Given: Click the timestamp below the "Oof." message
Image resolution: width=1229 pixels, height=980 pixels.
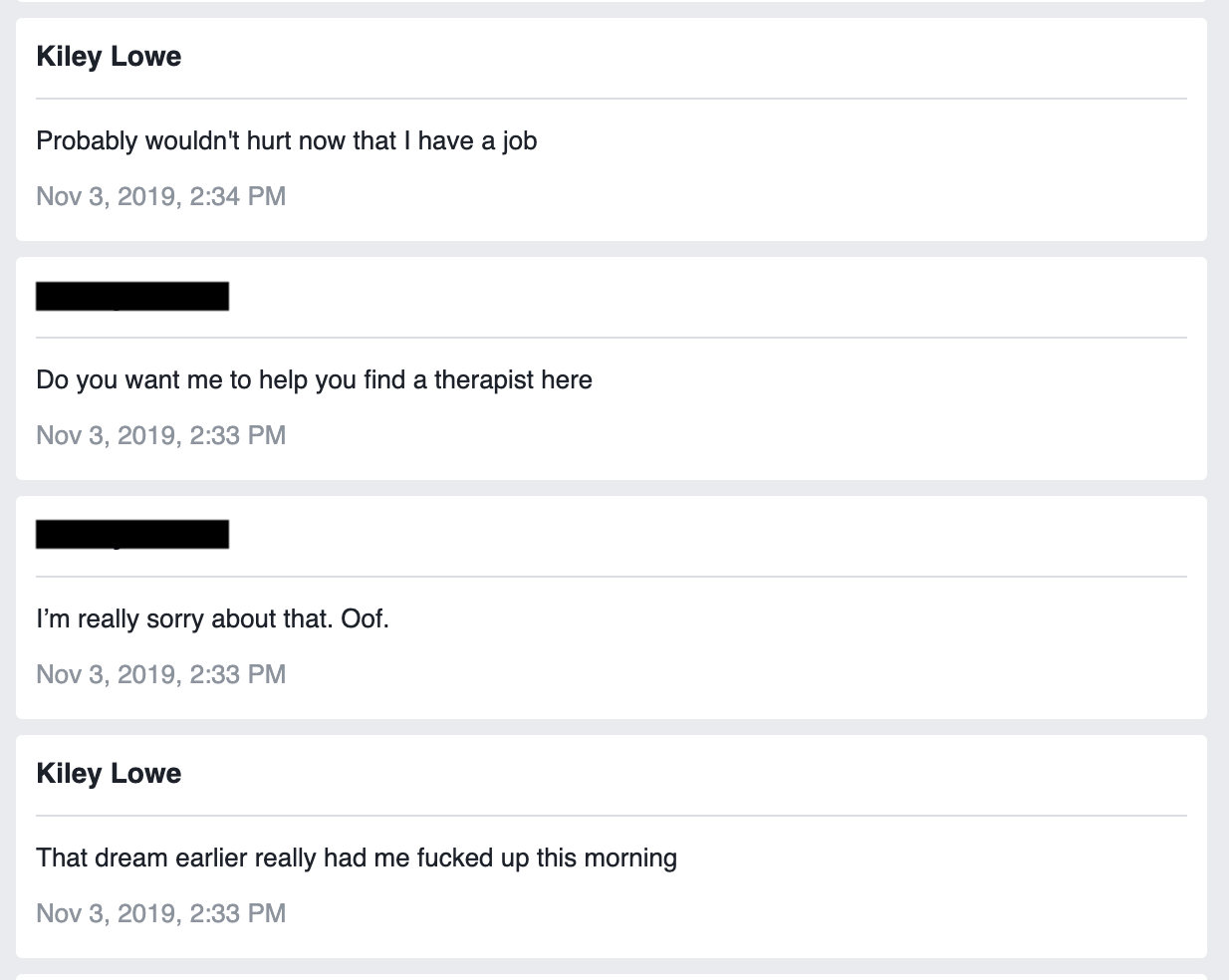Looking at the screenshot, I should point(160,674).
